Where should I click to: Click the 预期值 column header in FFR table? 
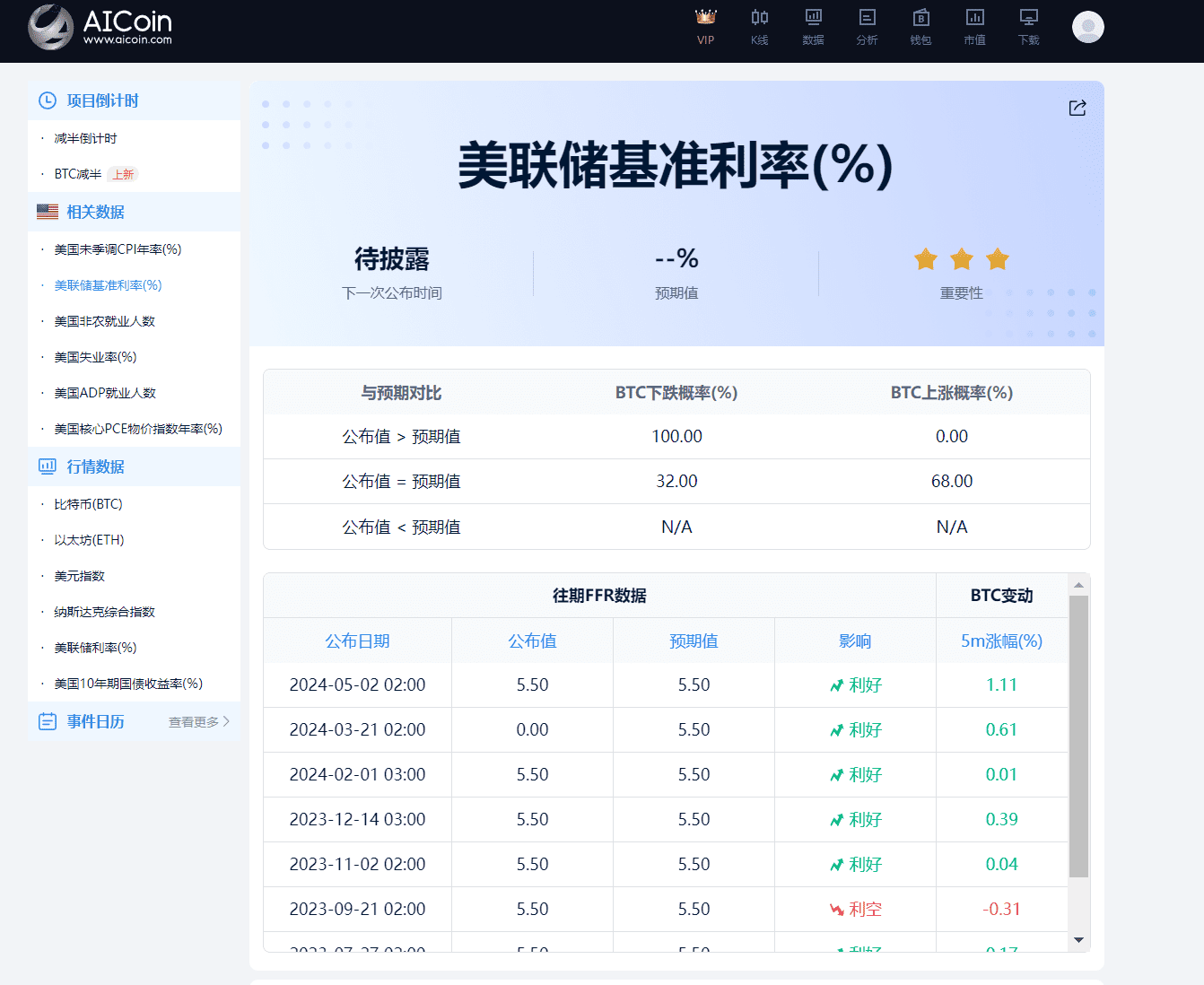(694, 641)
